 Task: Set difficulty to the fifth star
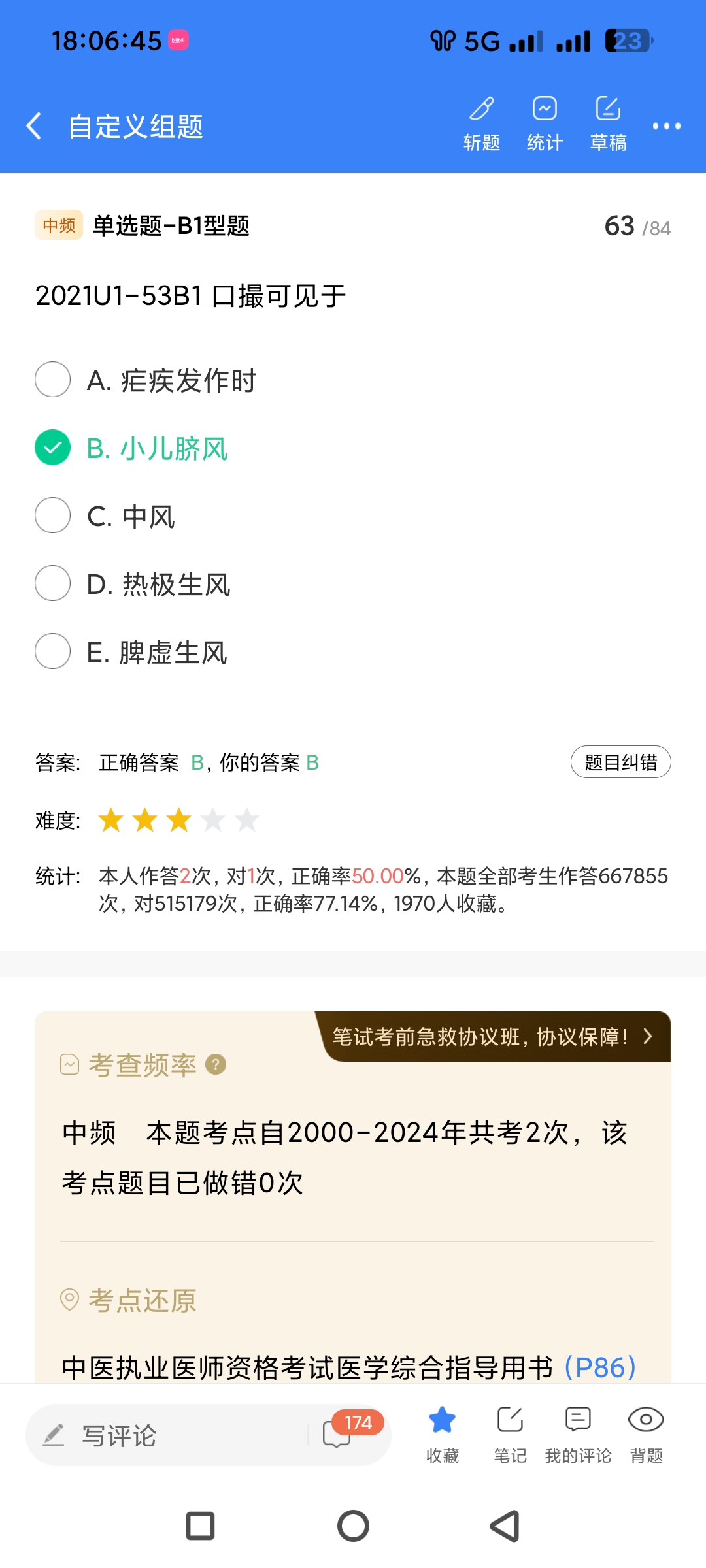(x=247, y=820)
